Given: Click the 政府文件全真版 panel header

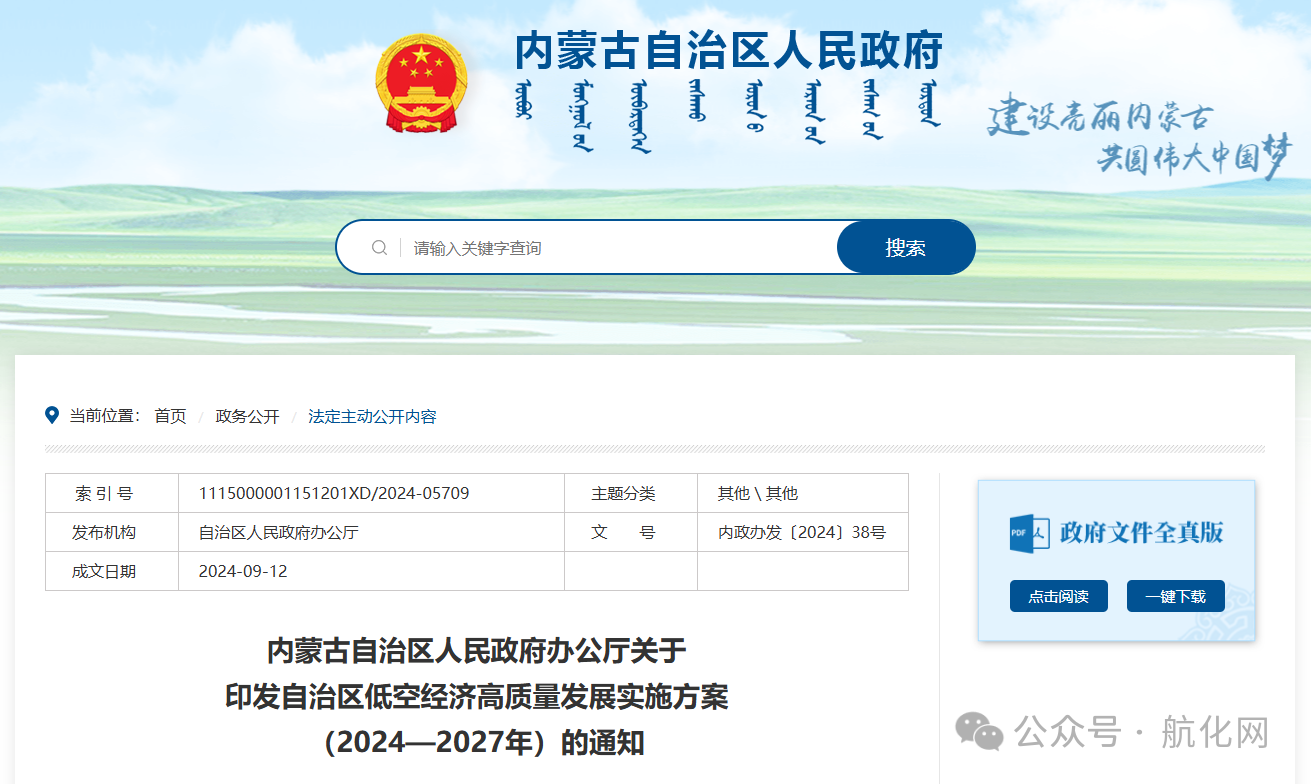Looking at the screenshot, I should pyautogui.click(x=1116, y=531).
